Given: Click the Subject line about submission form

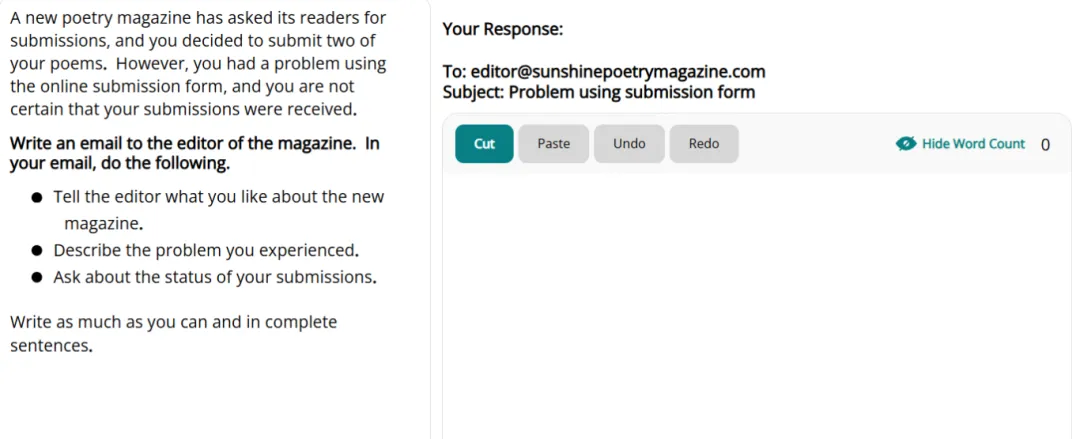Looking at the screenshot, I should pyautogui.click(x=599, y=92).
